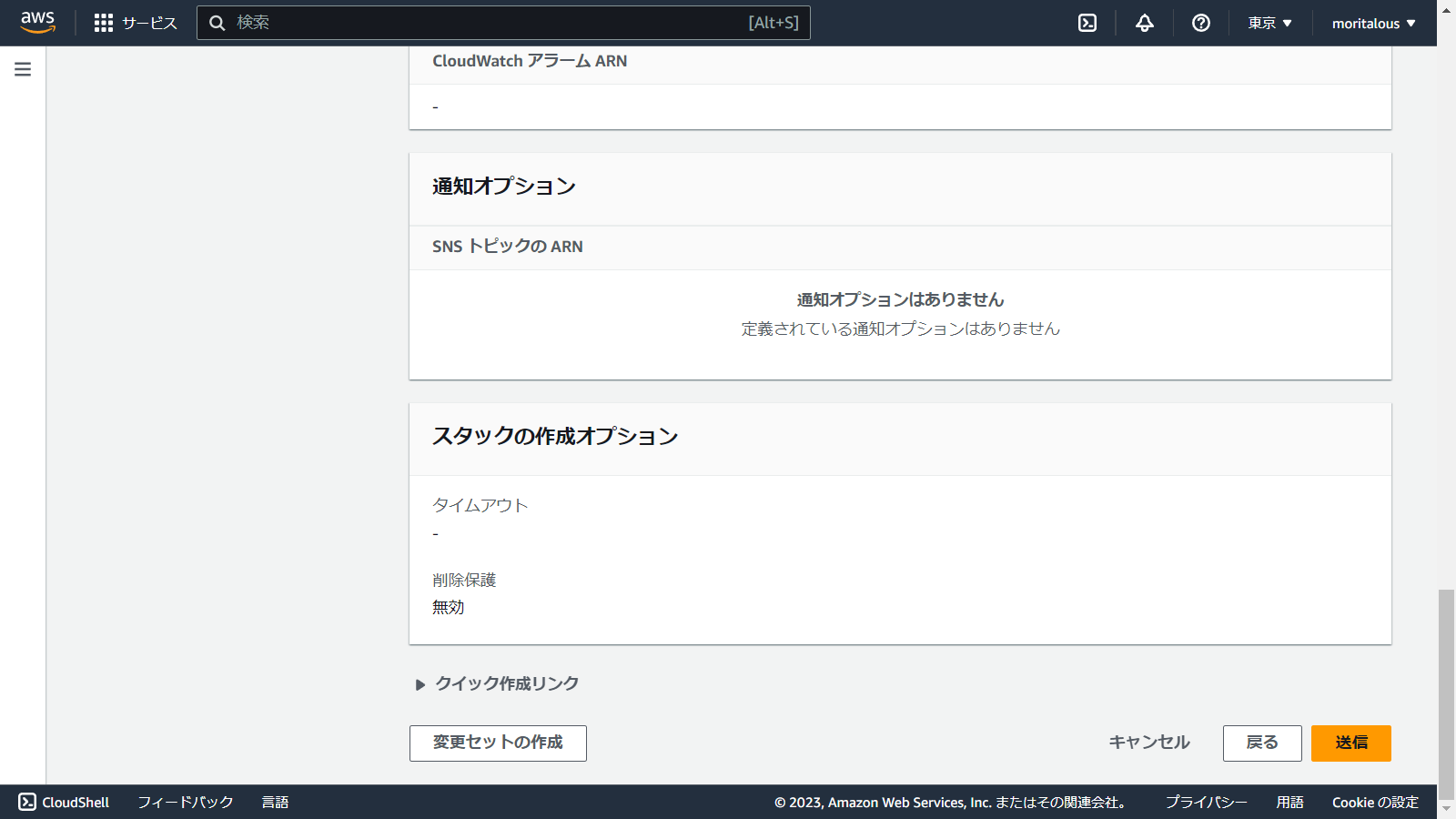The image size is (1456, 819).
Task: Submit with the 送信 button
Action: click(1350, 743)
